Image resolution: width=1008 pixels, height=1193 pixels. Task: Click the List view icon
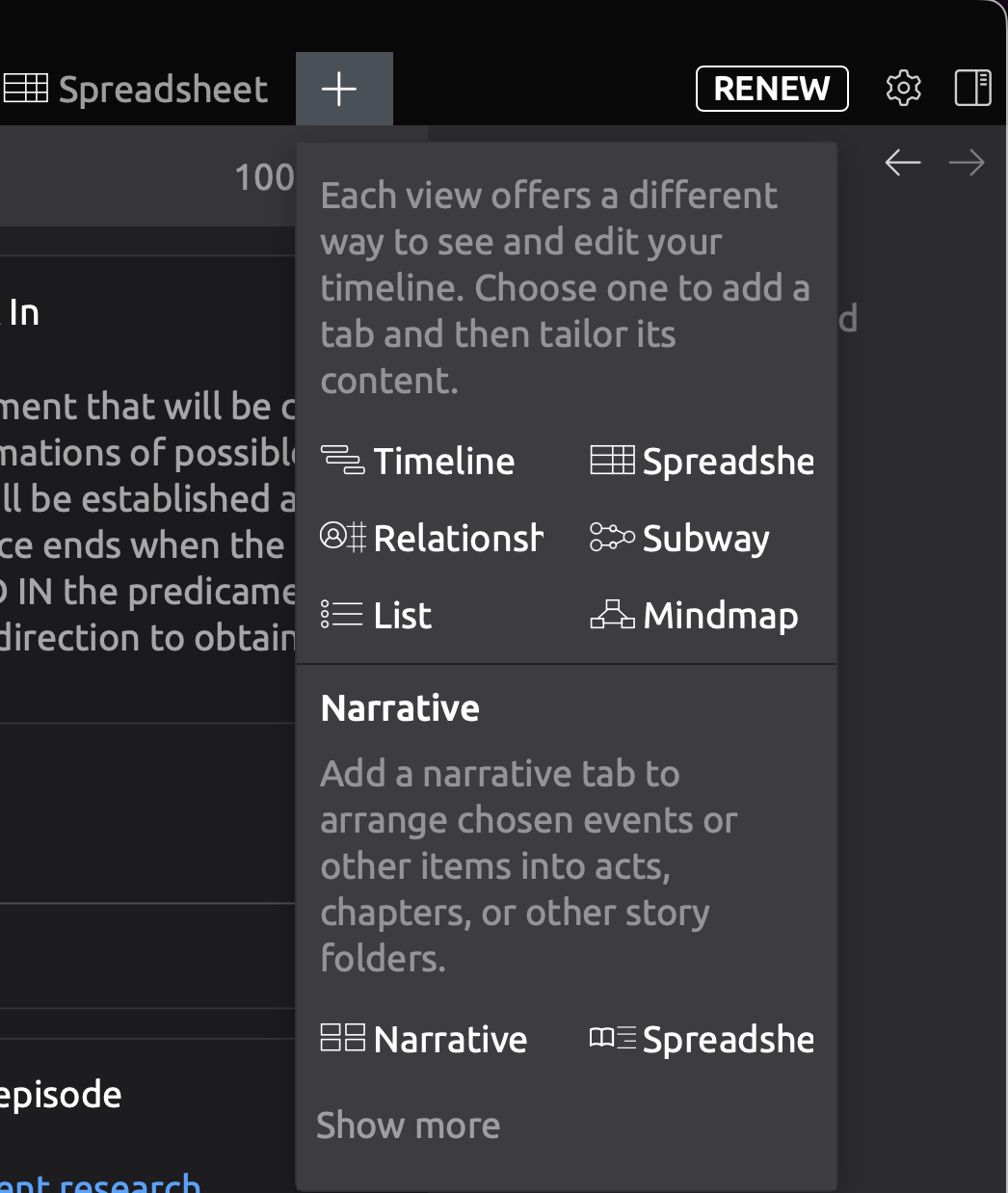342,615
